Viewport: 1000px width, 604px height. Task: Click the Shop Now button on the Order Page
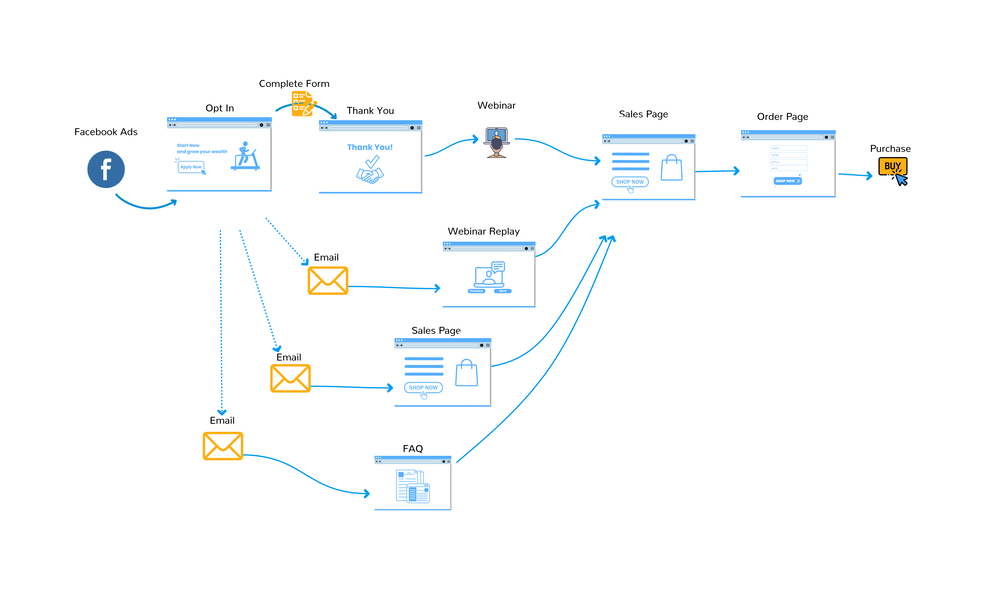[x=788, y=181]
